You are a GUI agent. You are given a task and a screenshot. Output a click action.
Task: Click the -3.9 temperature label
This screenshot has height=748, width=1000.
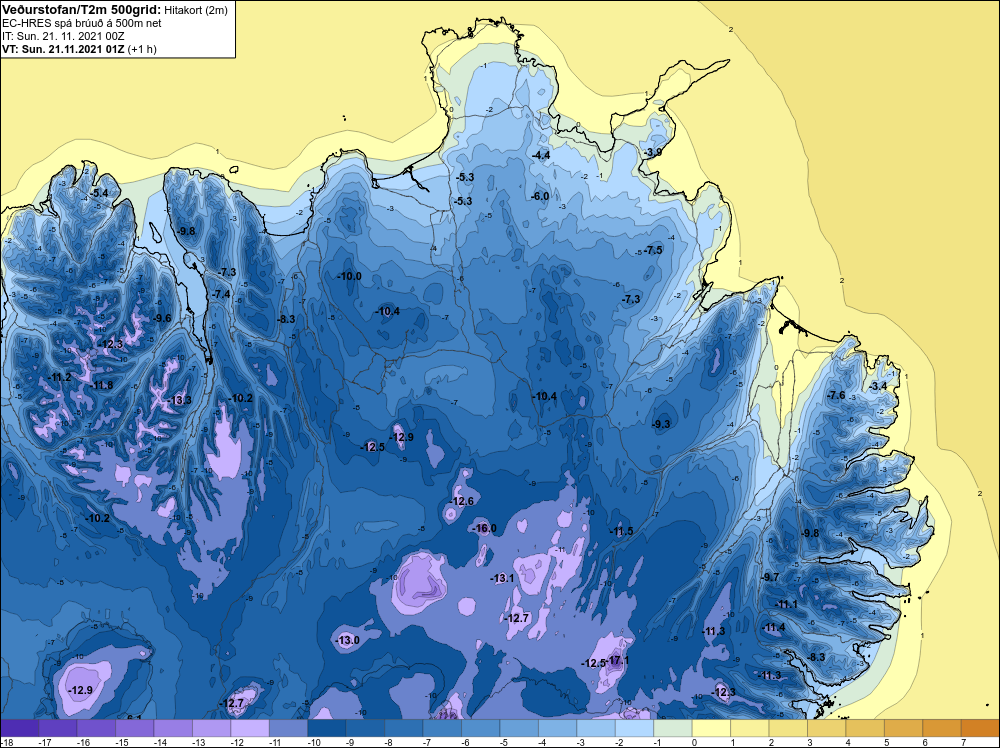coord(652,152)
